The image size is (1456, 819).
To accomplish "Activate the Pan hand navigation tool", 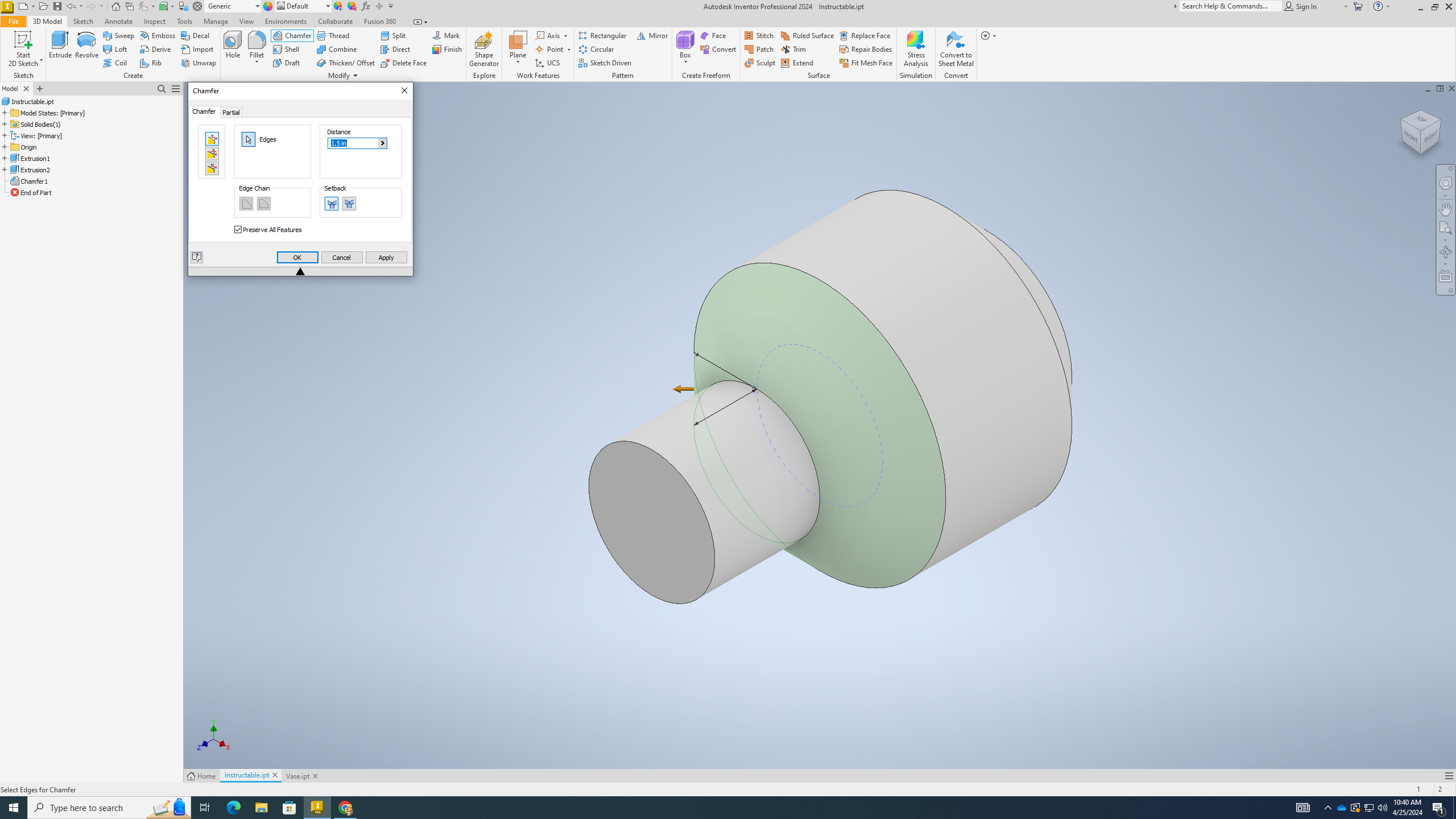I will [1445, 209].
